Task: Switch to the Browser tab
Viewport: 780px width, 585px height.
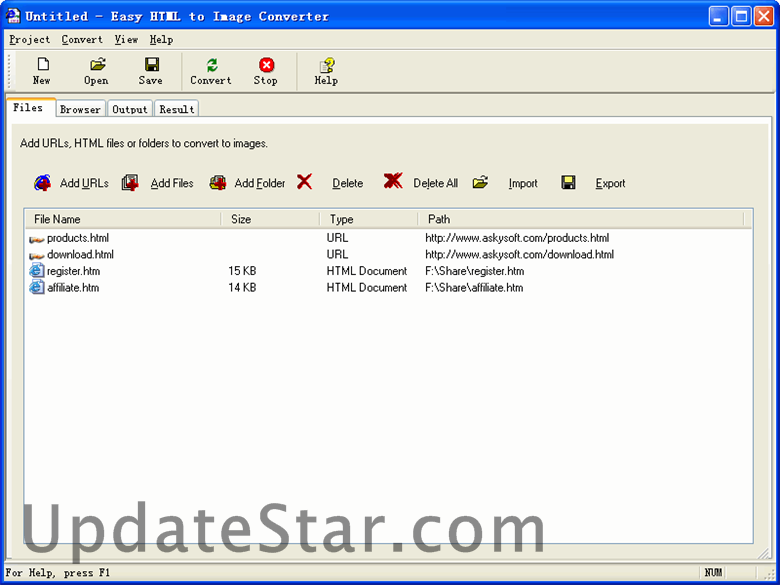Action: click(x=80, y=109)
